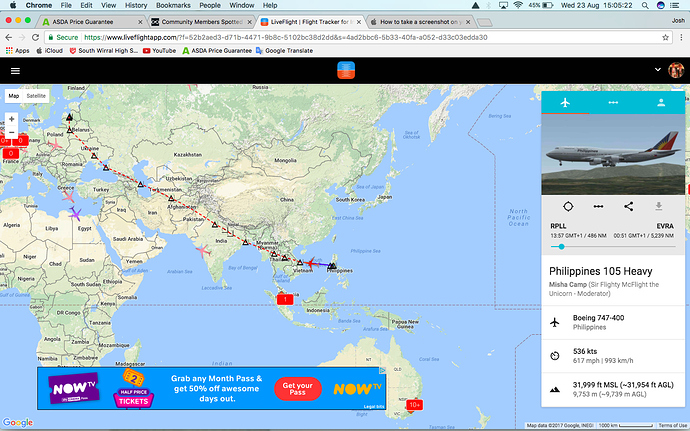
Task: Switch map to Satellite view
Action: [x=36, y=96]
